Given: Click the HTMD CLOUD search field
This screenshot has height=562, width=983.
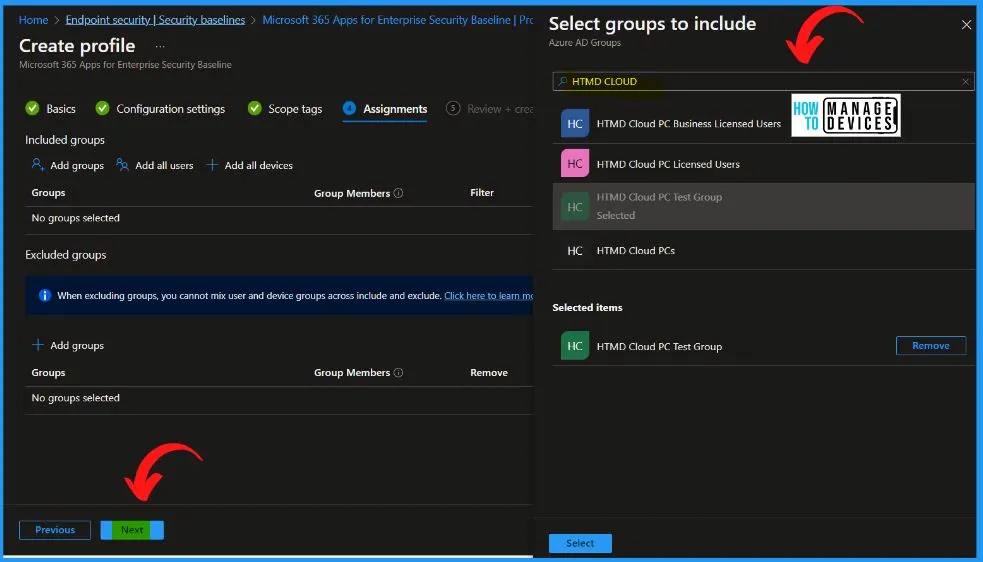Looking at the screenshot, I should click(x=763, y=82).
